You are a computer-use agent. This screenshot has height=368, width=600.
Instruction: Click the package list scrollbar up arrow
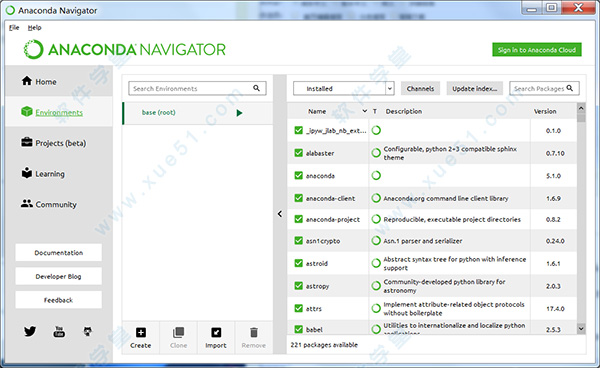pos(581,108)
